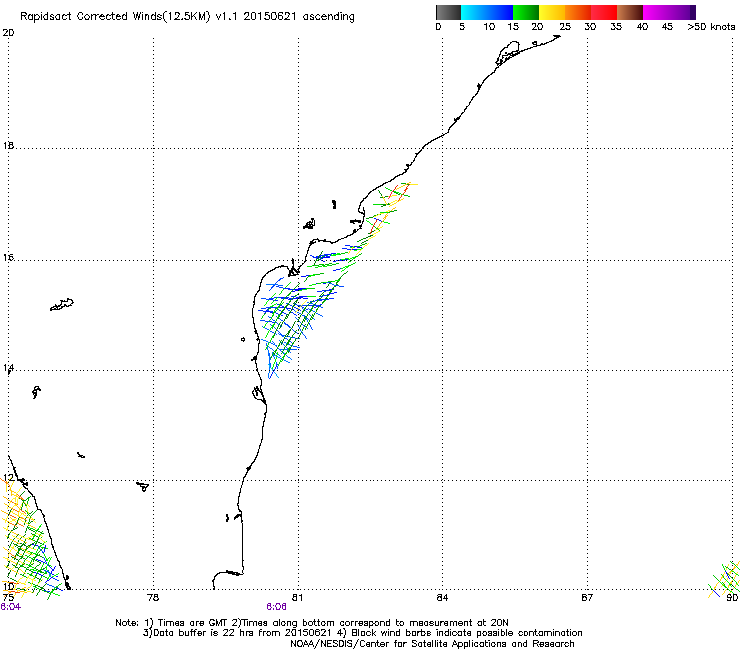Image resolution: width=740 pixels, height=650 pixels.
Task: Click the longitude label '81'
Action: pos(297,598)
